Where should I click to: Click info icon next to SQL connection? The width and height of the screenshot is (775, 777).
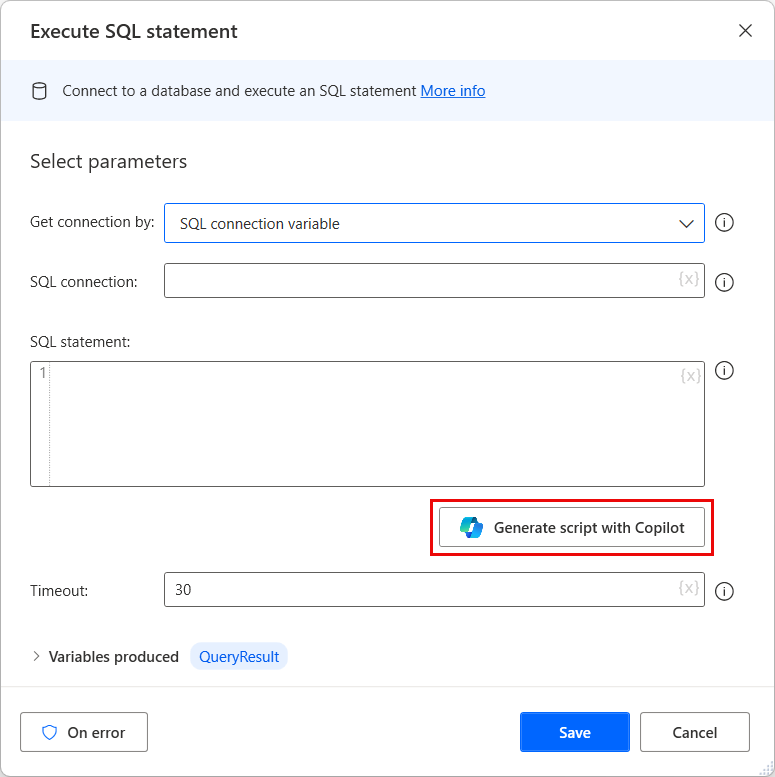tap(725, 282)
